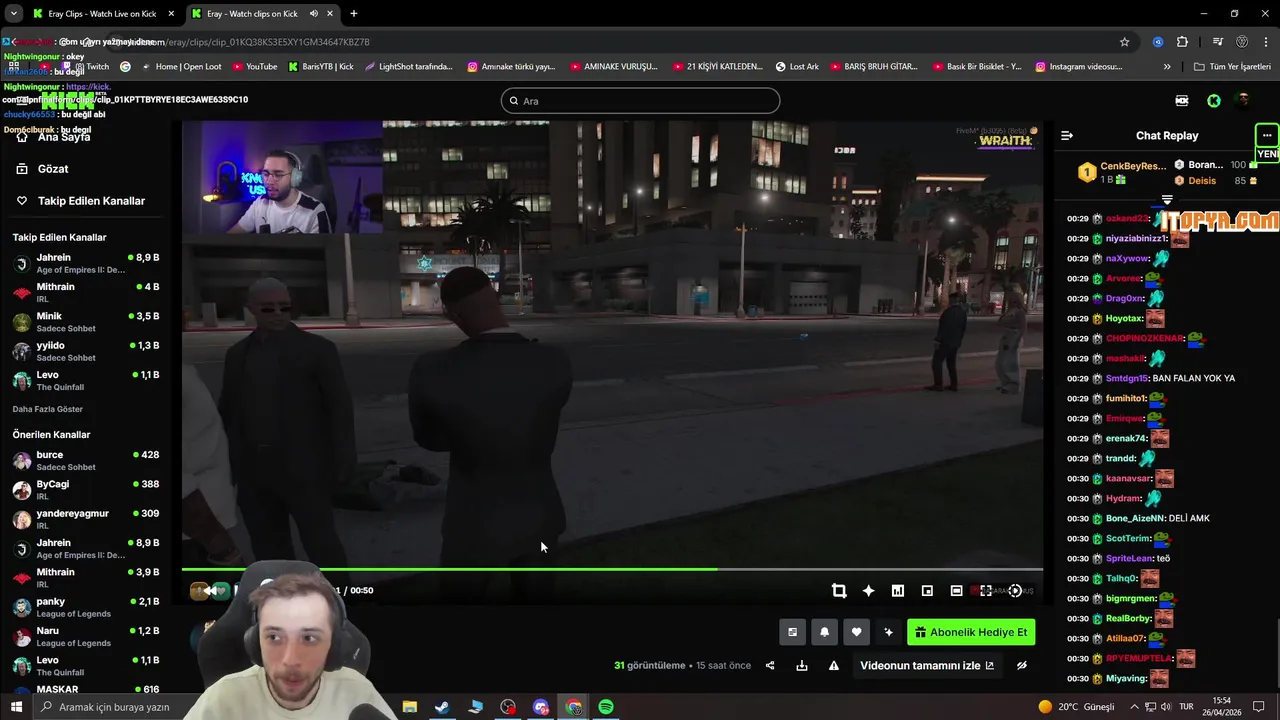Open Home | Open Loot bookmark
The width and height of the screenshot is (1280, 720).
pyautogui.click(x=181, y=67)
